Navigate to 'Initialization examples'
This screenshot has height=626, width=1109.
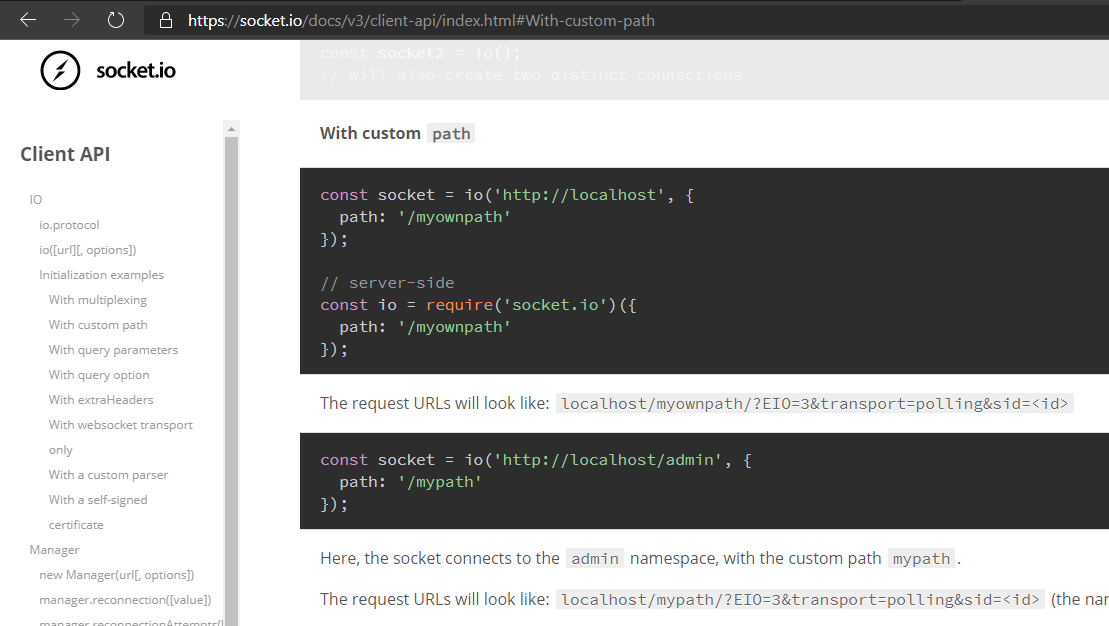pyautogui.click(x=102, y=274)
